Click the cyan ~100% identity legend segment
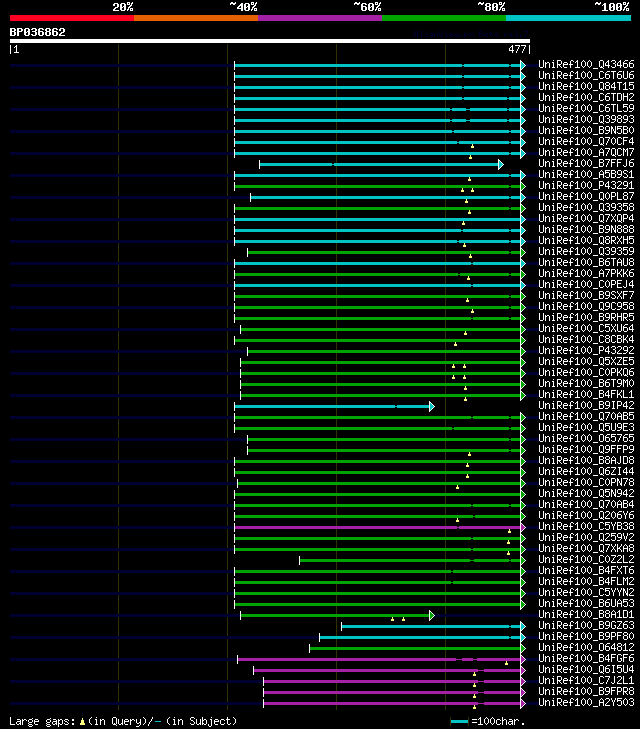640x729 pixels. point(568,18)
